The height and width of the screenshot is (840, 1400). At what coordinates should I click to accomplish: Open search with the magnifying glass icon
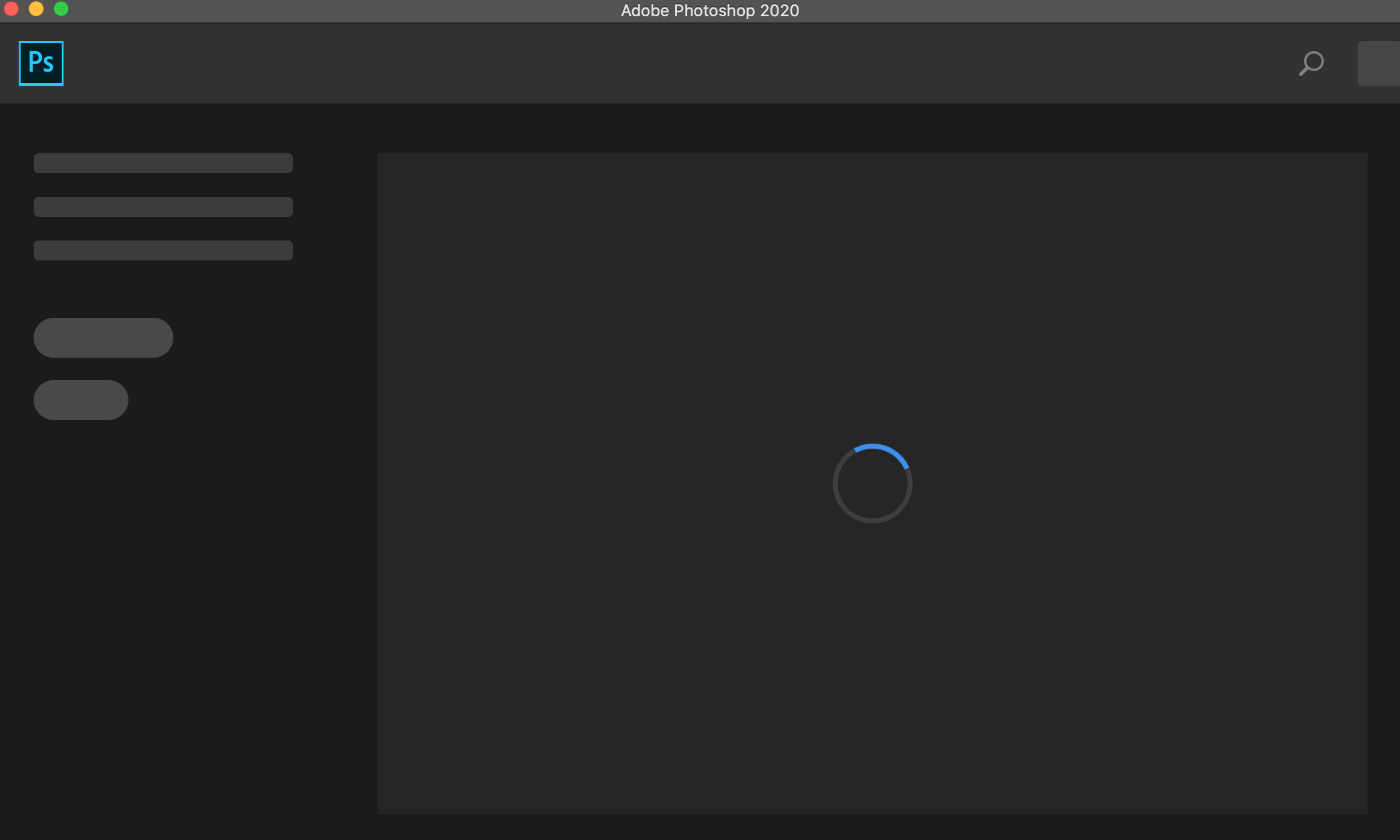click(1311, 64)
